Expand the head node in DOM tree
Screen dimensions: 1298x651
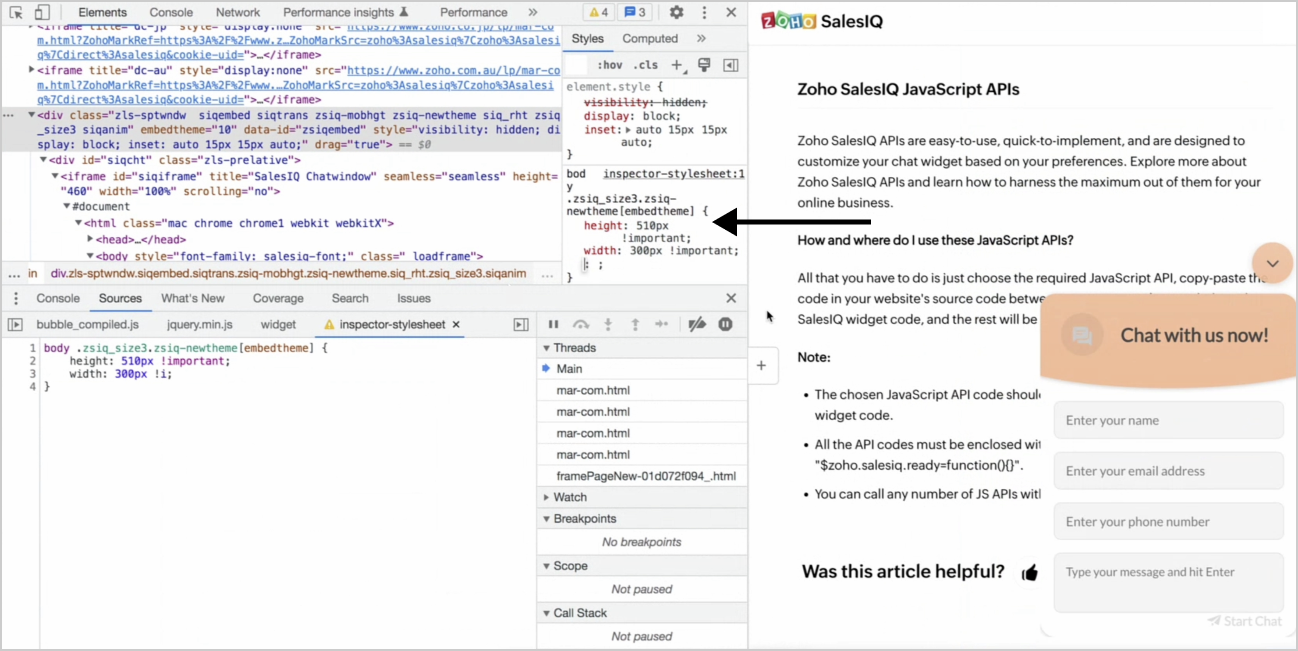(x=90, y=239)
